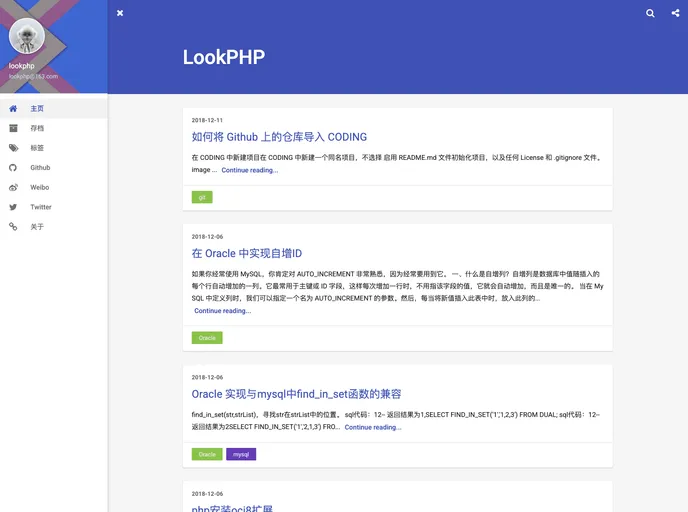Click date 2018-12-06 above php安装oci8 post
The image size is (688, 512).
207,494
